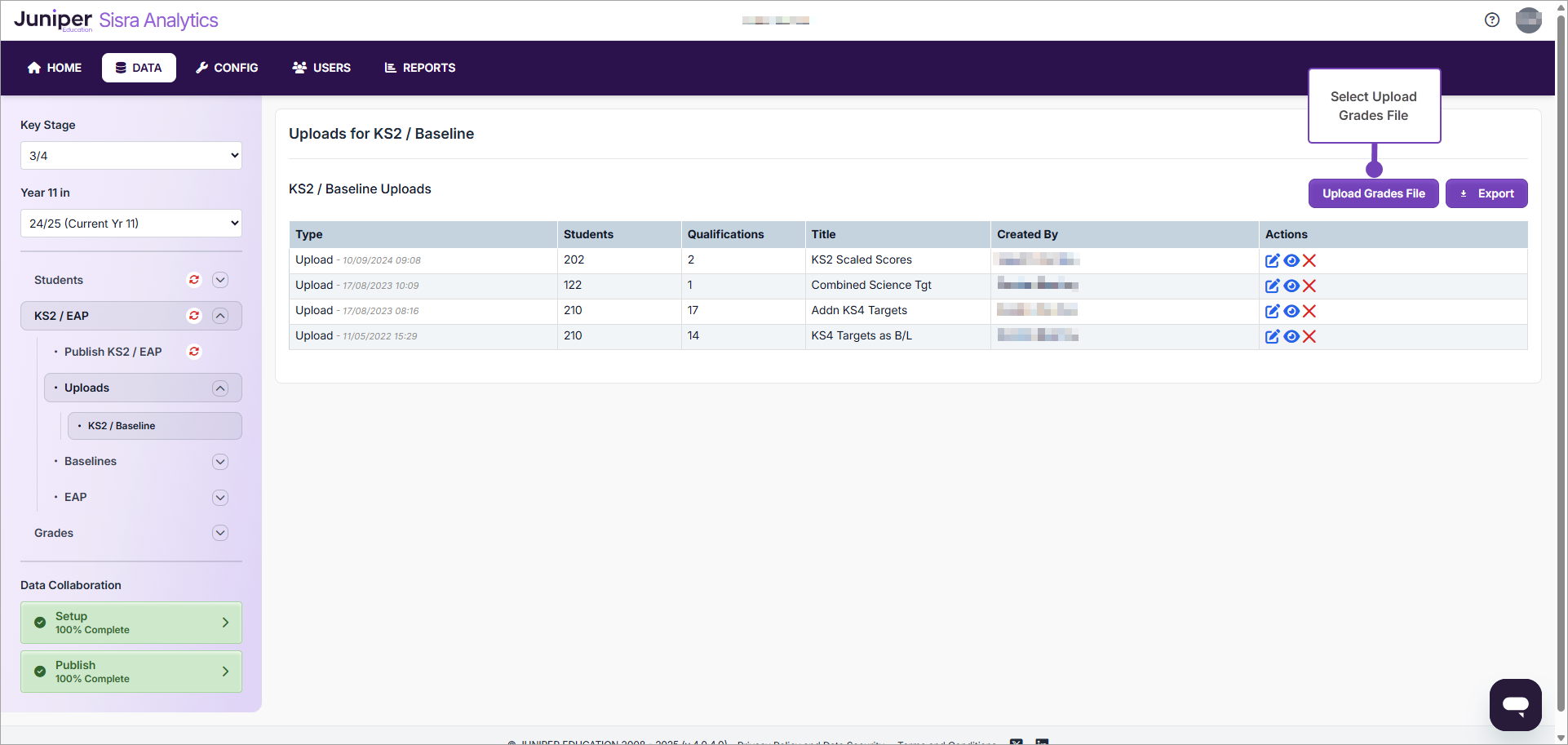Open the CONFIG menu

click(x=227, y=68)
